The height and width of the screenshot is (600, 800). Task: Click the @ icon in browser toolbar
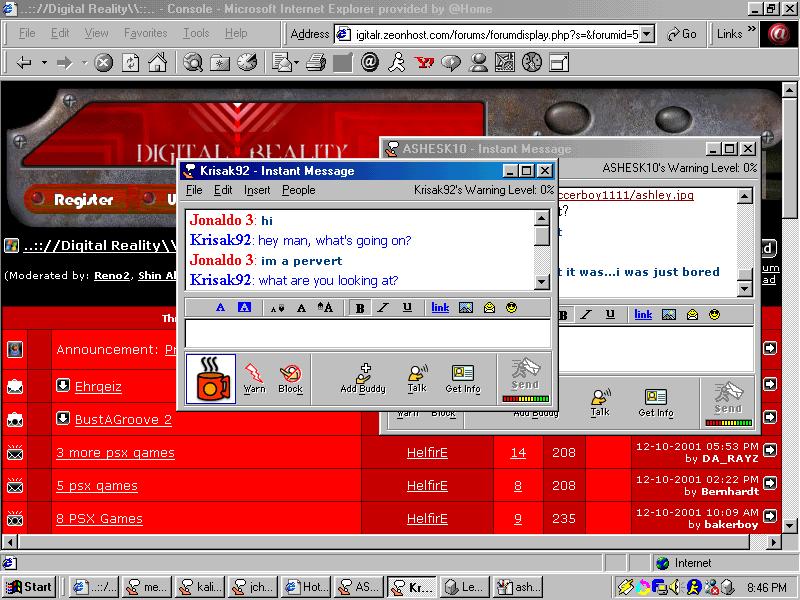click(369, 63)
